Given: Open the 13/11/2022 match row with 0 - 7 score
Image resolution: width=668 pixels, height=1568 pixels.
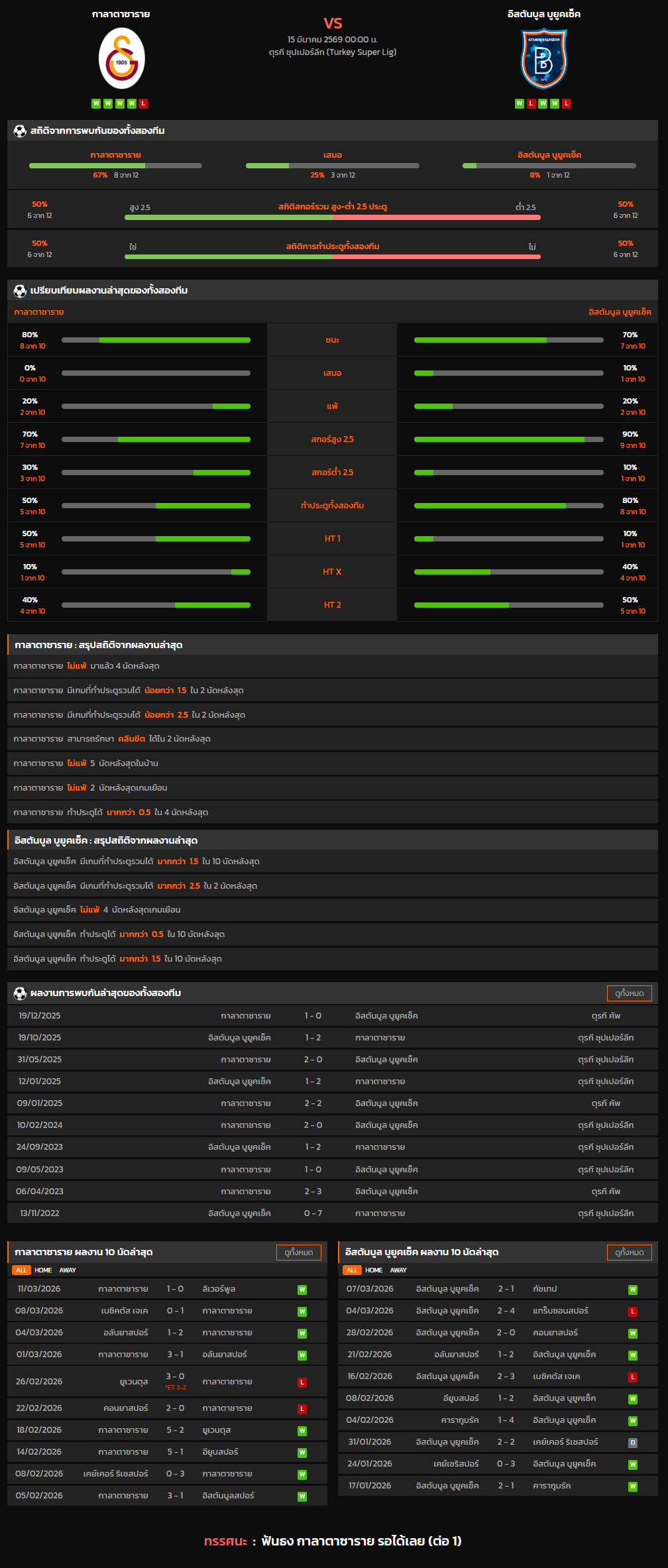Looking at the screenshot, I should 333,1213.
